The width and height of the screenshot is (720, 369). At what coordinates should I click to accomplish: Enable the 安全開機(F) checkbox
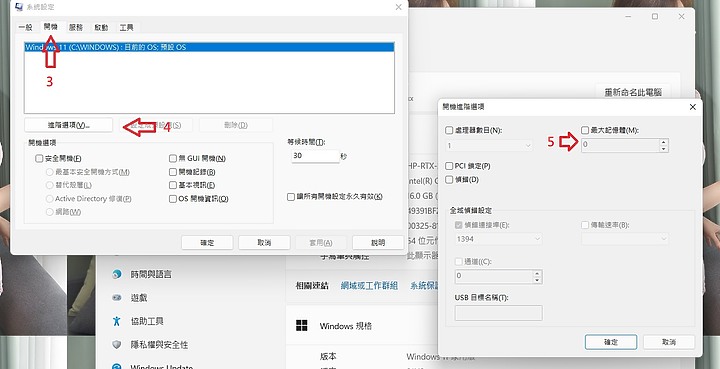click(39, 158)
